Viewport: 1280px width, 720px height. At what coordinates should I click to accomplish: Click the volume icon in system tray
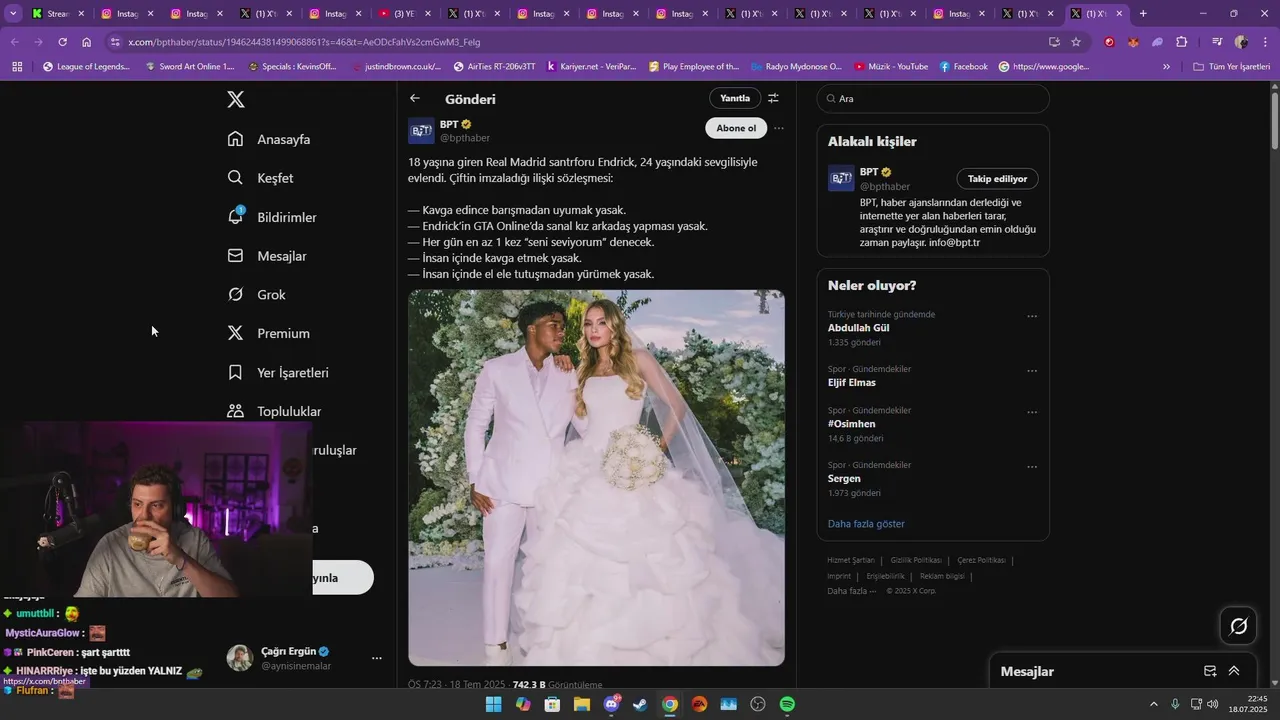(x=1213, y=704)
